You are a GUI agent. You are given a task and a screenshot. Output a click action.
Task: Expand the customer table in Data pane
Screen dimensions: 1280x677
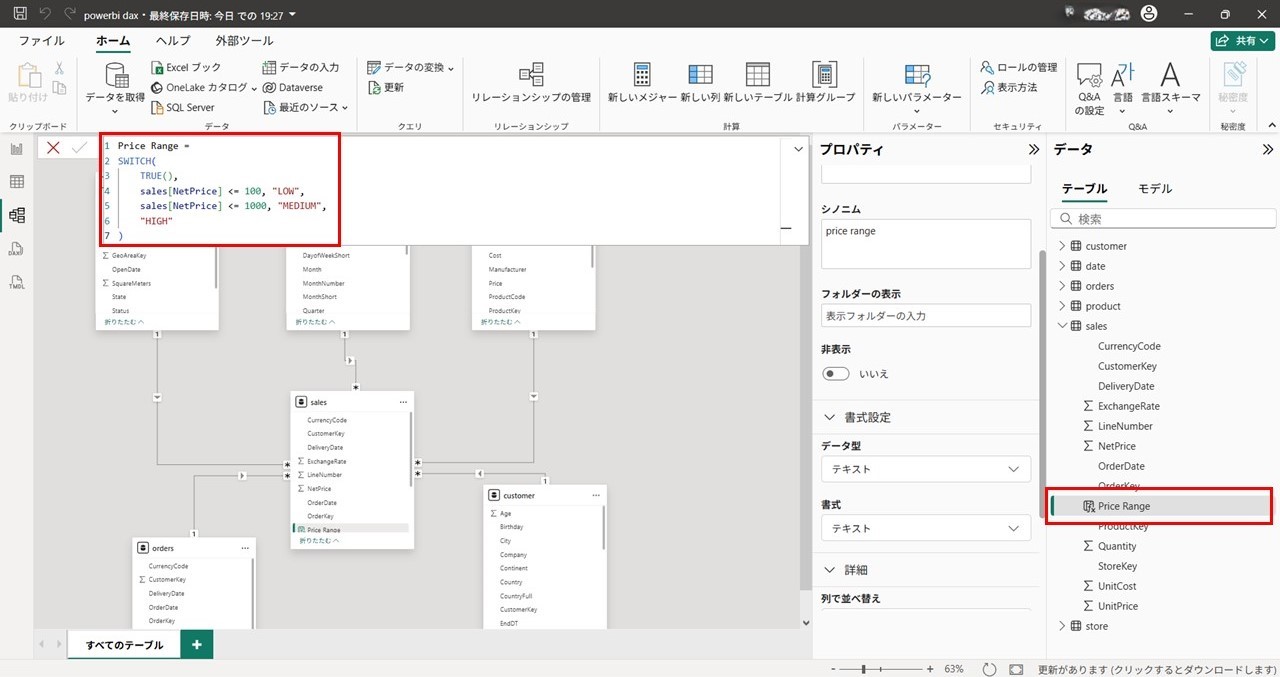tap(1062, 246)
